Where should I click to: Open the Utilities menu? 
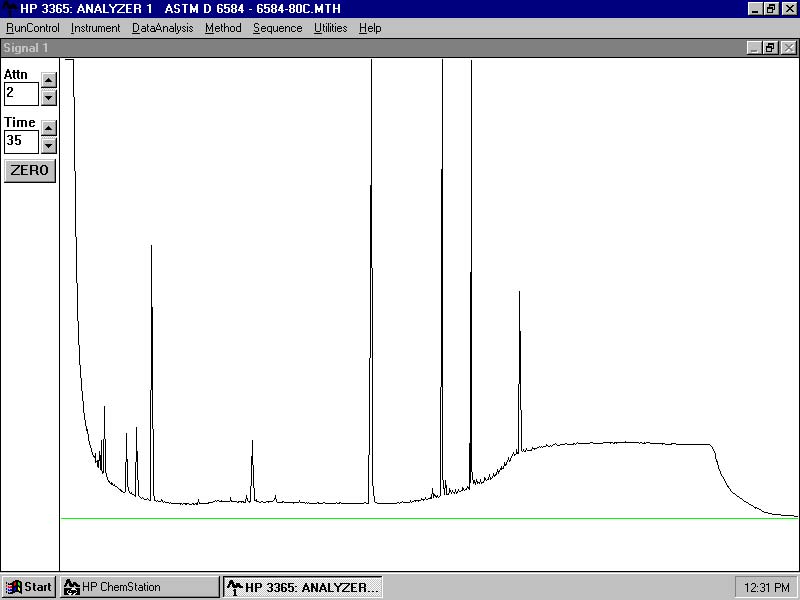coord(330,28)
